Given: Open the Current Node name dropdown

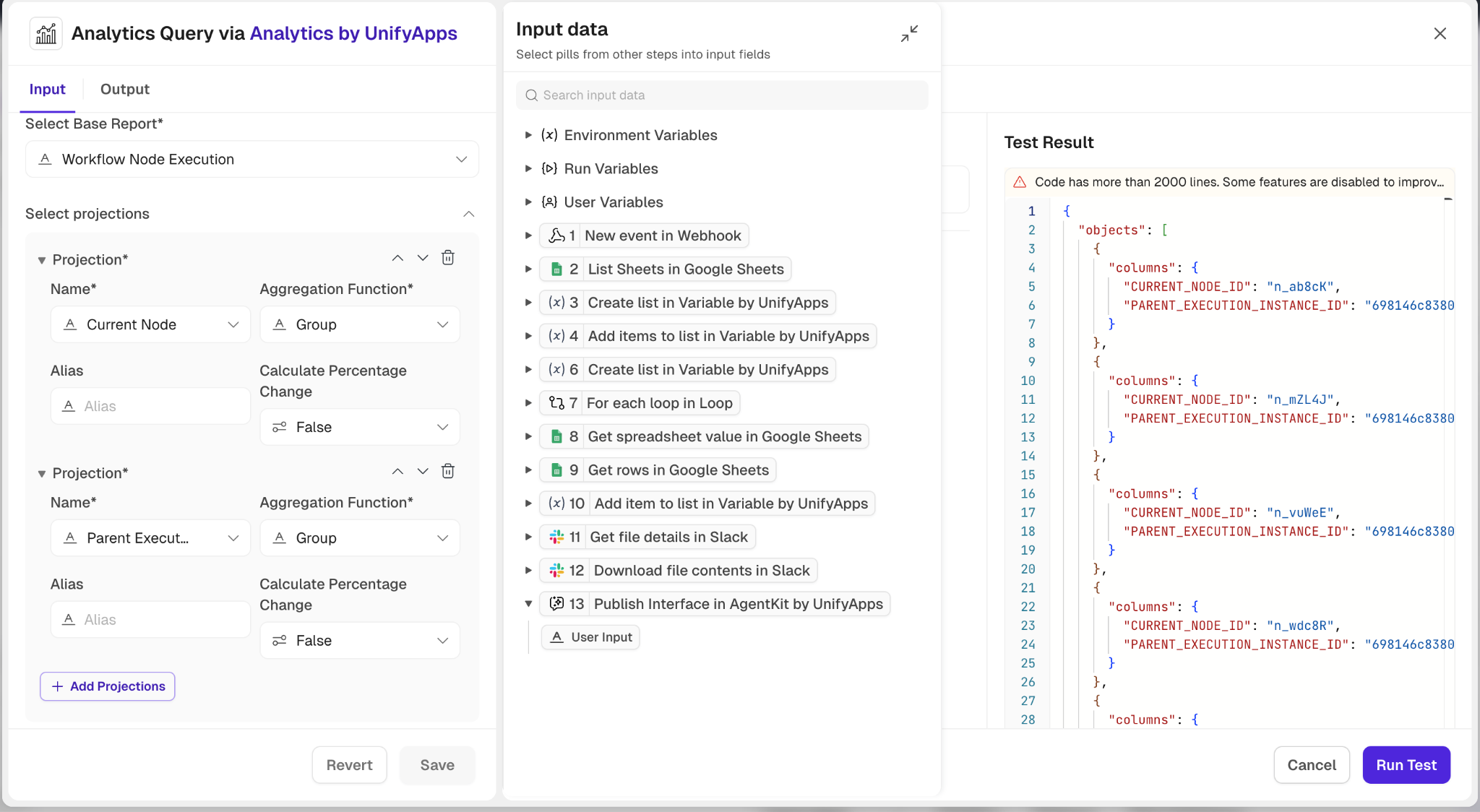Looking at the screenshot, I should click(150, 324).
